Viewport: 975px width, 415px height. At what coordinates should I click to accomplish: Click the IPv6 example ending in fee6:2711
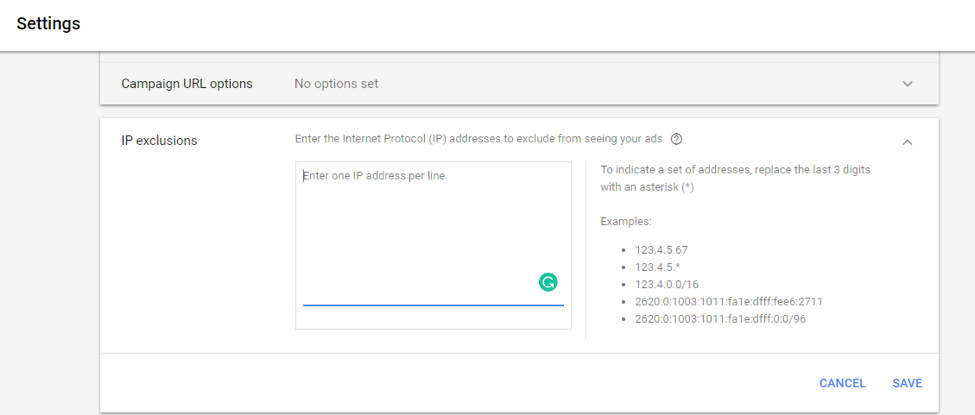728,301
